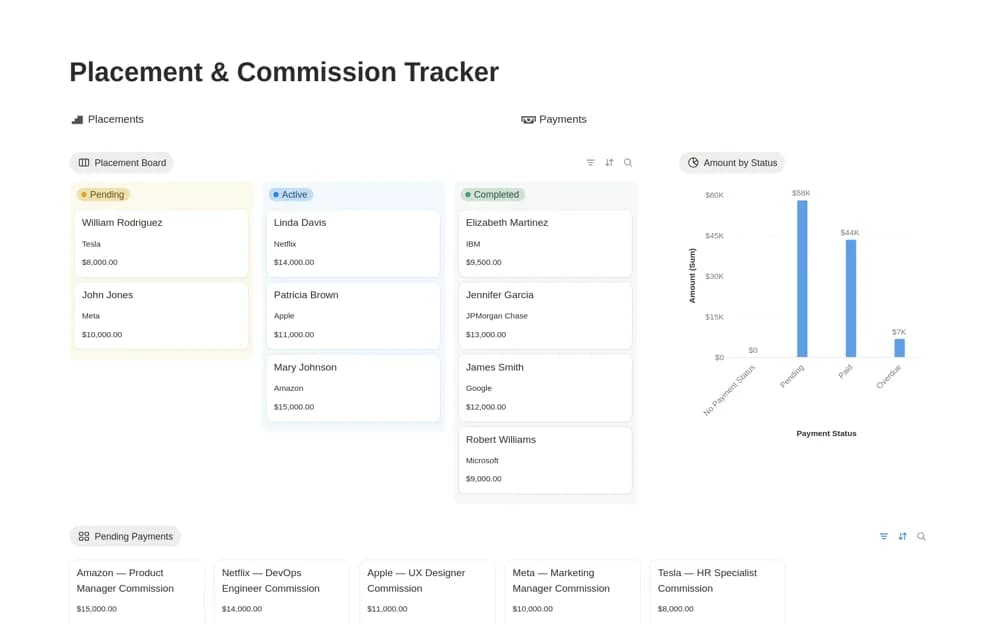
Task: Click the IBM company text
Action: tap(473, 244)
